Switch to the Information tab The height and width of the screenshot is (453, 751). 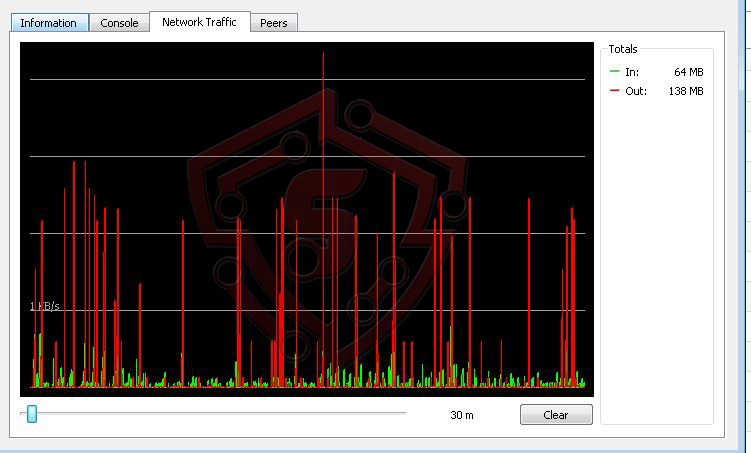[49, 23]
